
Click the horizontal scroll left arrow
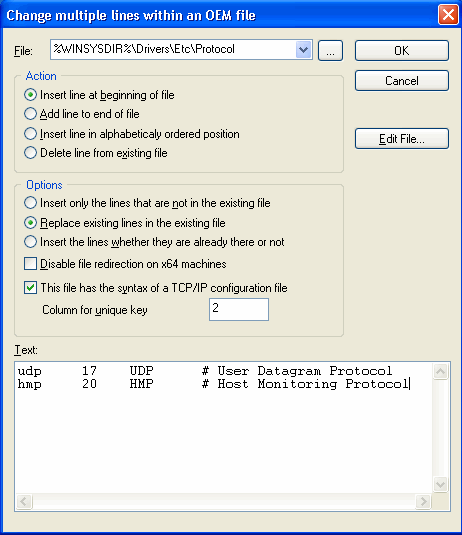24,502
